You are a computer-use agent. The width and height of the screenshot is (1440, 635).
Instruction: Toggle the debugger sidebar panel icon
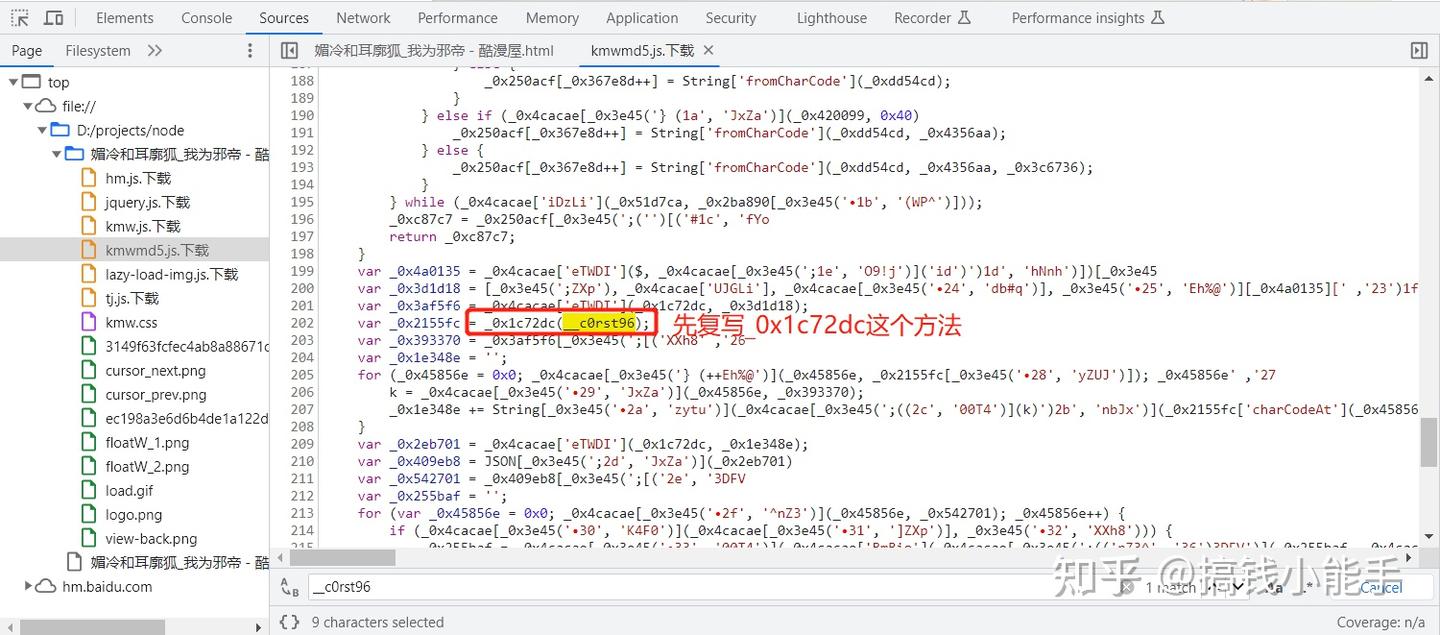click(x=1419, y=50)
